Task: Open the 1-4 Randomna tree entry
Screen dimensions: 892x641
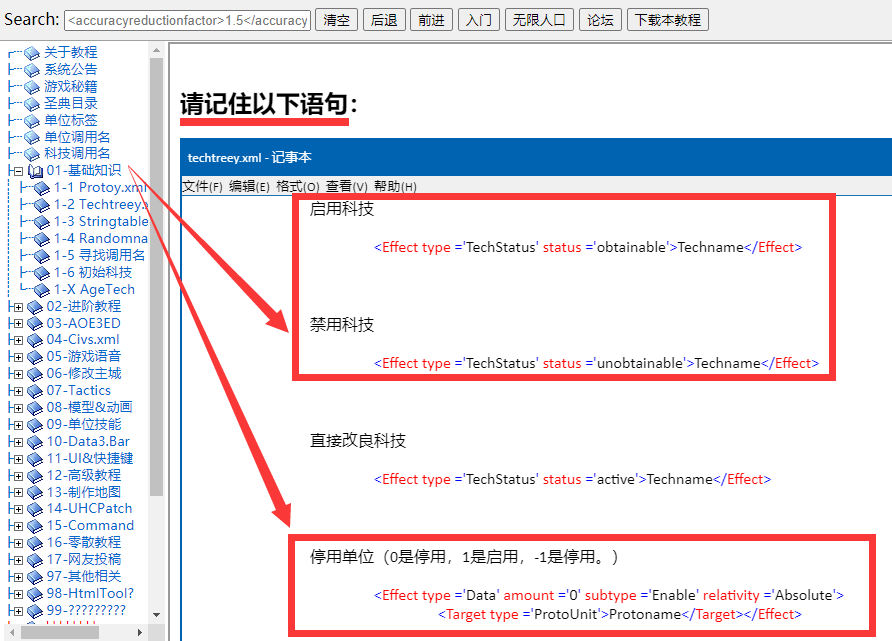Action: click(101, 238)
